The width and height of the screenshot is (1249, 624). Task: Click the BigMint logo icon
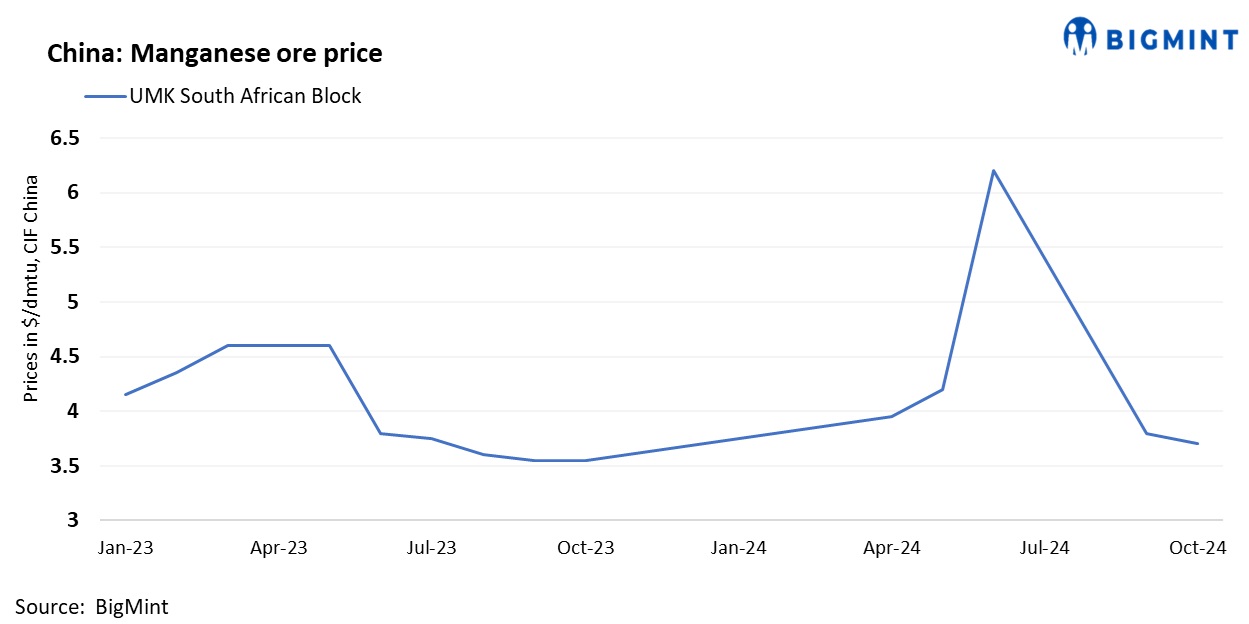tap(1080, 37)
